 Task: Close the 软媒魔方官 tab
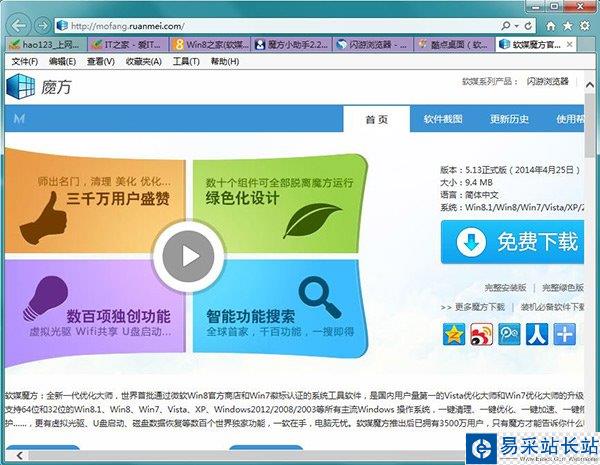569,44
